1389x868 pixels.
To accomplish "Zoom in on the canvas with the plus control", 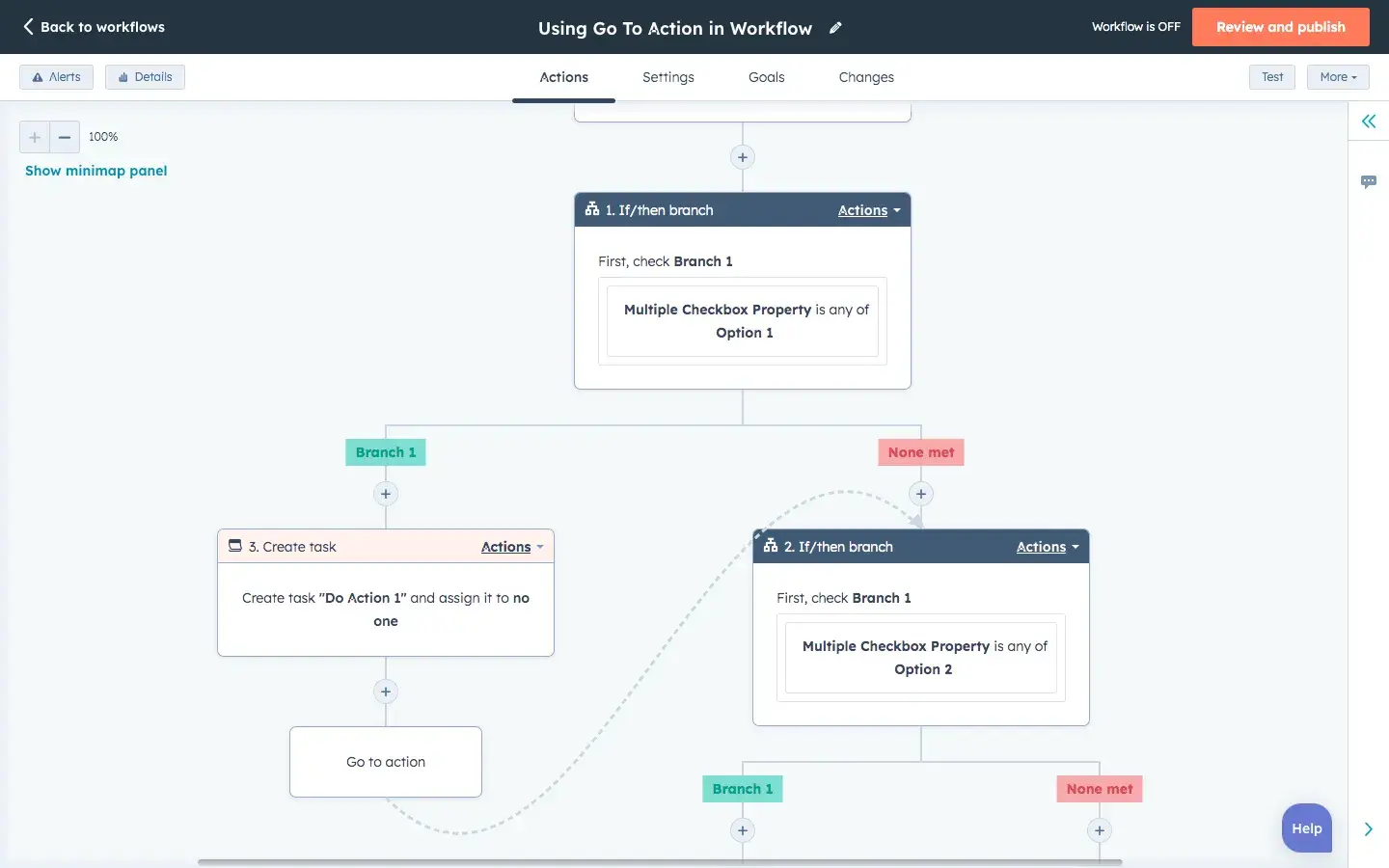I will [34, 137].
